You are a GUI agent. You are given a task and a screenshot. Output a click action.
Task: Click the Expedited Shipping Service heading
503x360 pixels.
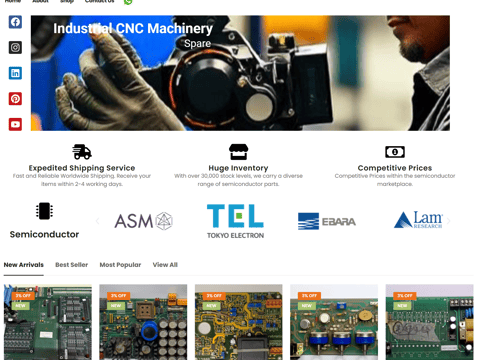click(x=82, y=168)
